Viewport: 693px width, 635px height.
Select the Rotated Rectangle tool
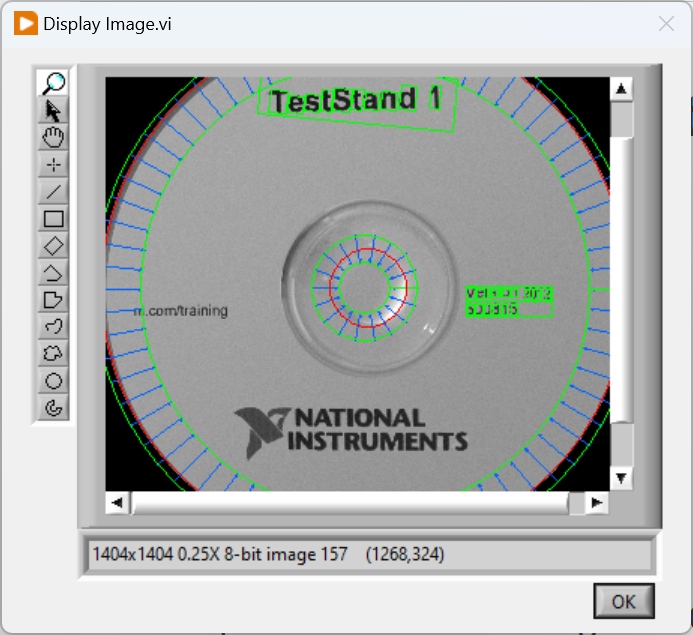pyautogui.click(x=53, y=246)
